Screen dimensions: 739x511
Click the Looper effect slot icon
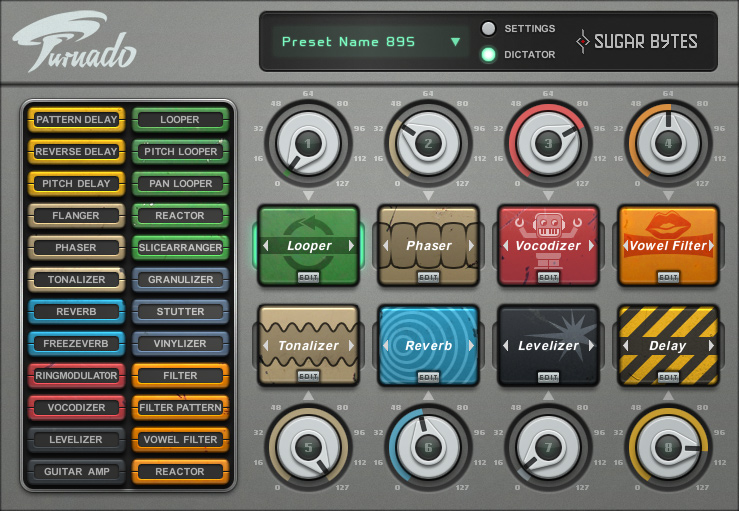pyautogui.click(x=309, y=245)
